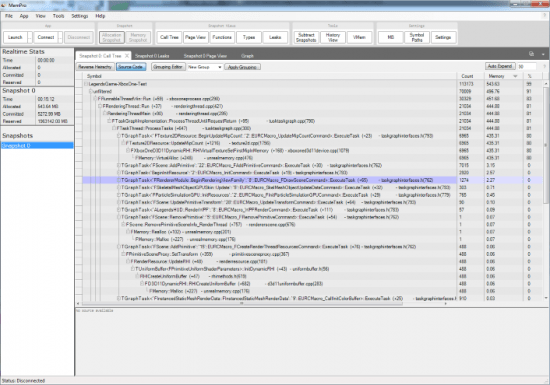Viewport: 550px width, 385px height.
Task: Open the Help menu
Action: pos(100,16)
